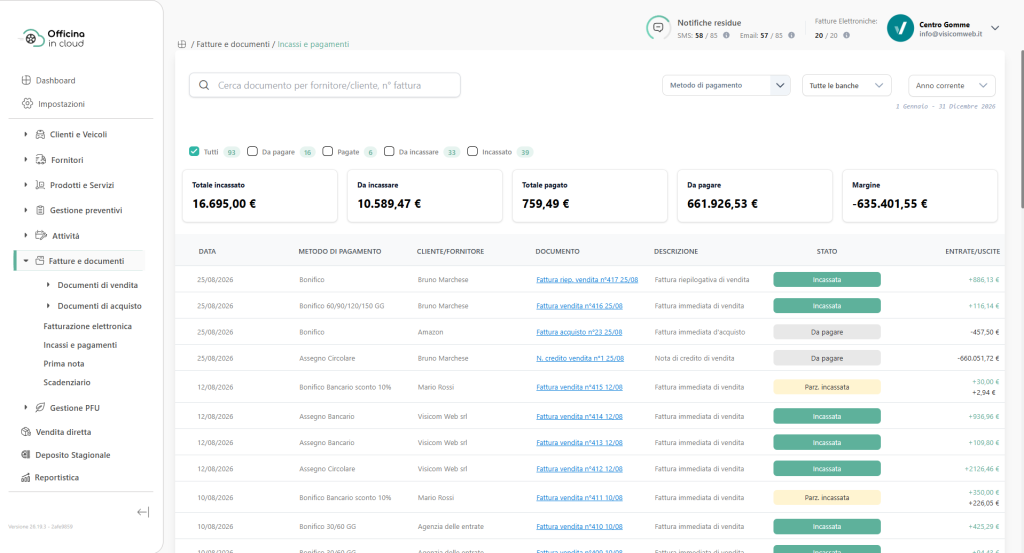1024x553 pixels.
Task: Open link Fattura acquisto n°23 25/08
Action: click(x=579, y=332)
